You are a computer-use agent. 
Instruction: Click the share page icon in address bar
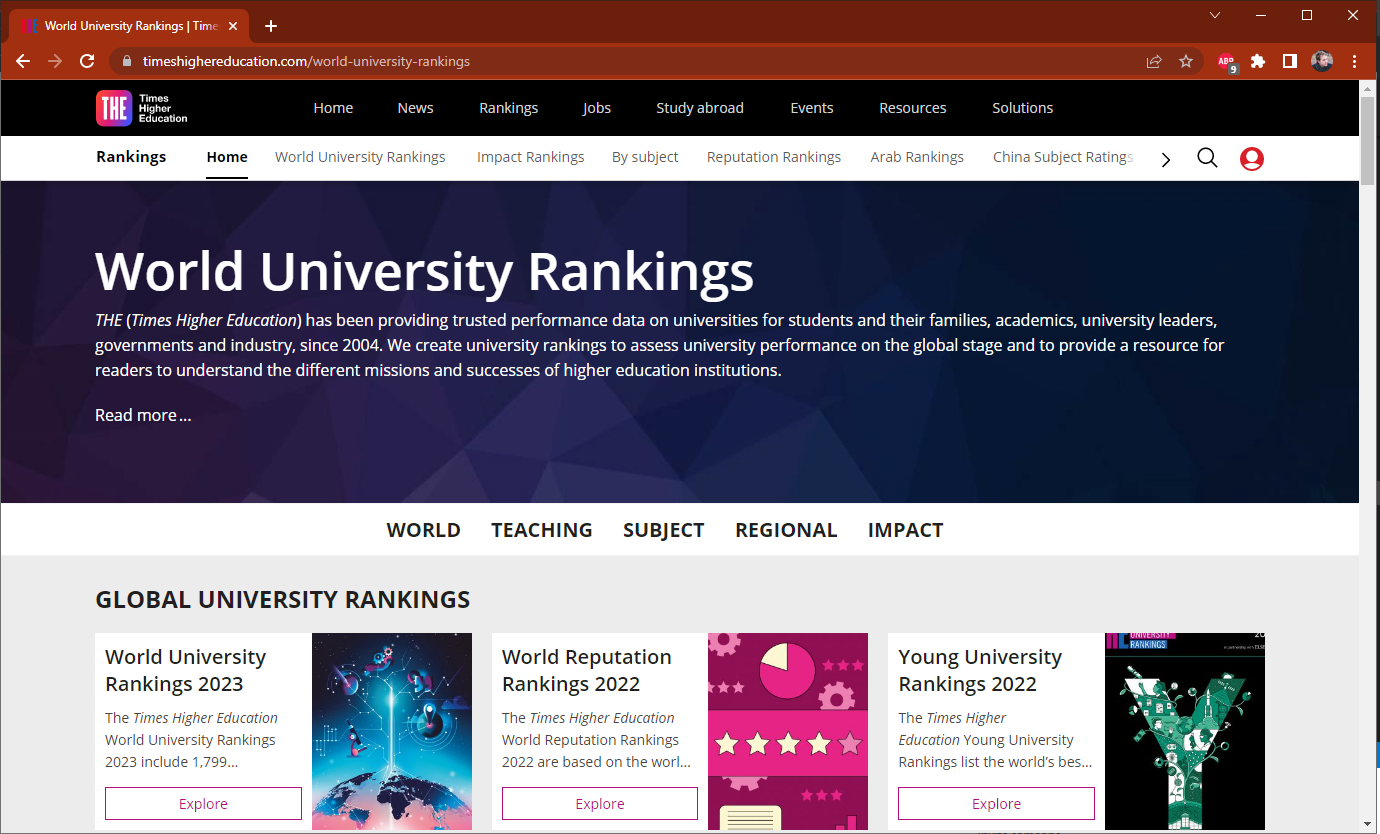(x=1154, y=61)
